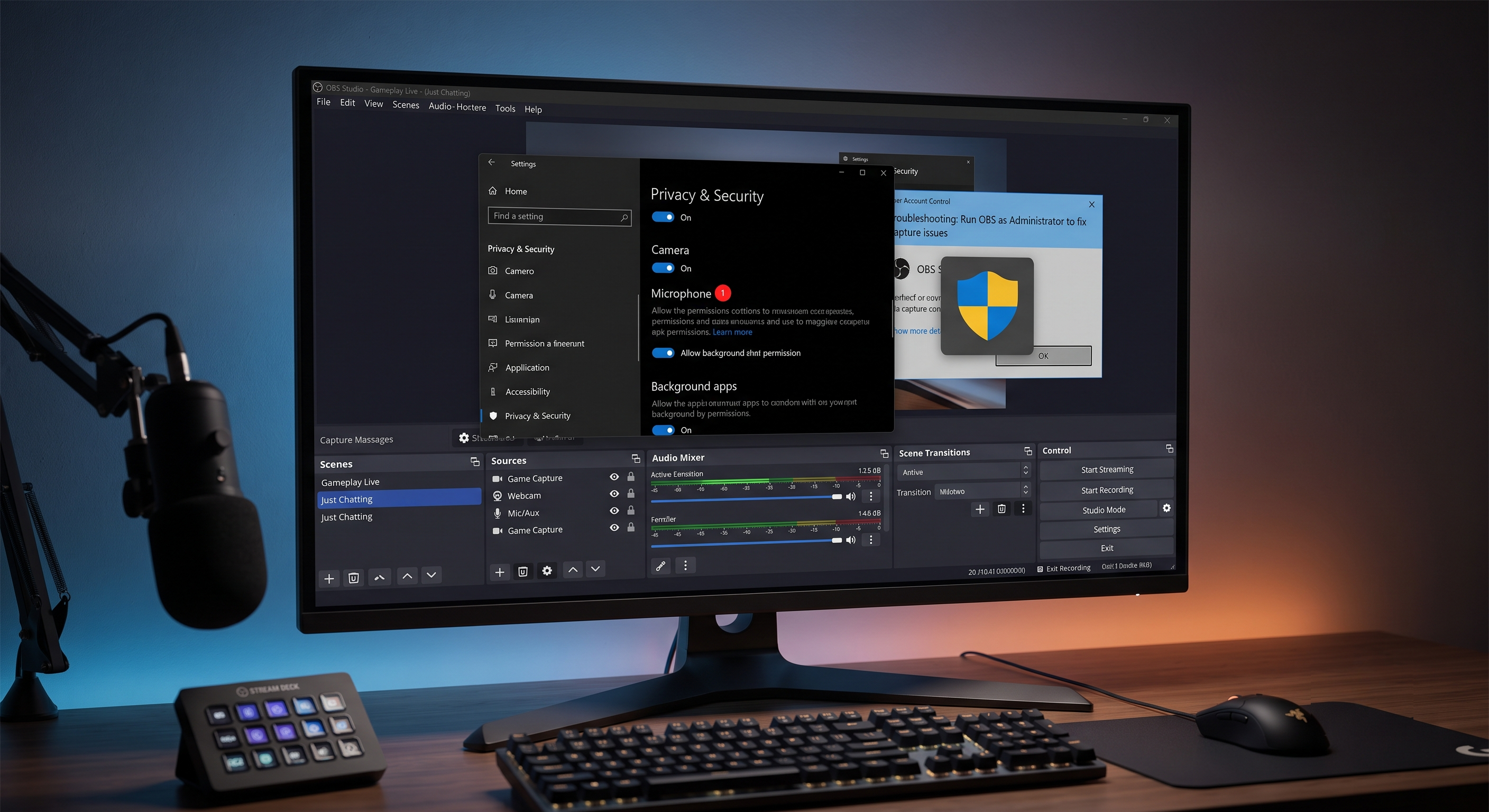Image resolution: width=1489 pixels, height=812 pixels.
Task: Open Appllication in Settings sidebar
Action: pyautogui.click(x=527, y=367)
